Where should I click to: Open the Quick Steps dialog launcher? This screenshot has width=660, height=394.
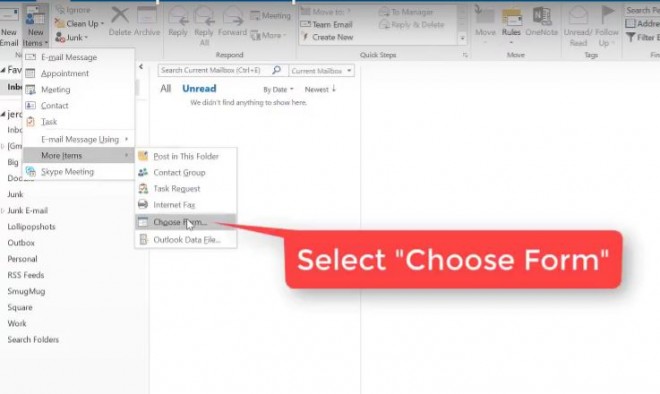tap(465, 55)
